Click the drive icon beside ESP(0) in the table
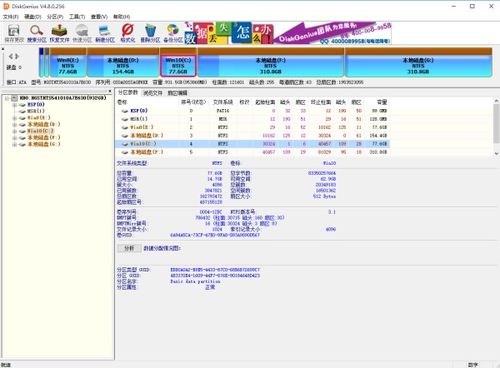Screen dimensions: 500x368 coord(125,111)
